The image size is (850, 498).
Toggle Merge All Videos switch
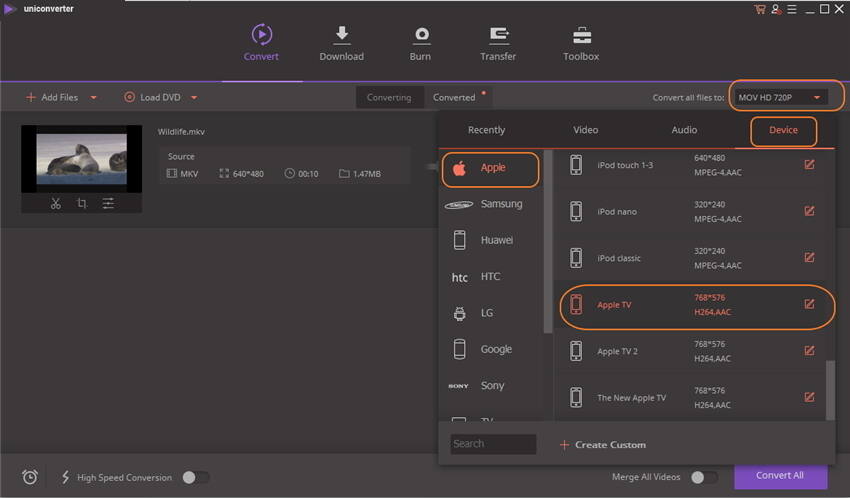coord(705,477)
